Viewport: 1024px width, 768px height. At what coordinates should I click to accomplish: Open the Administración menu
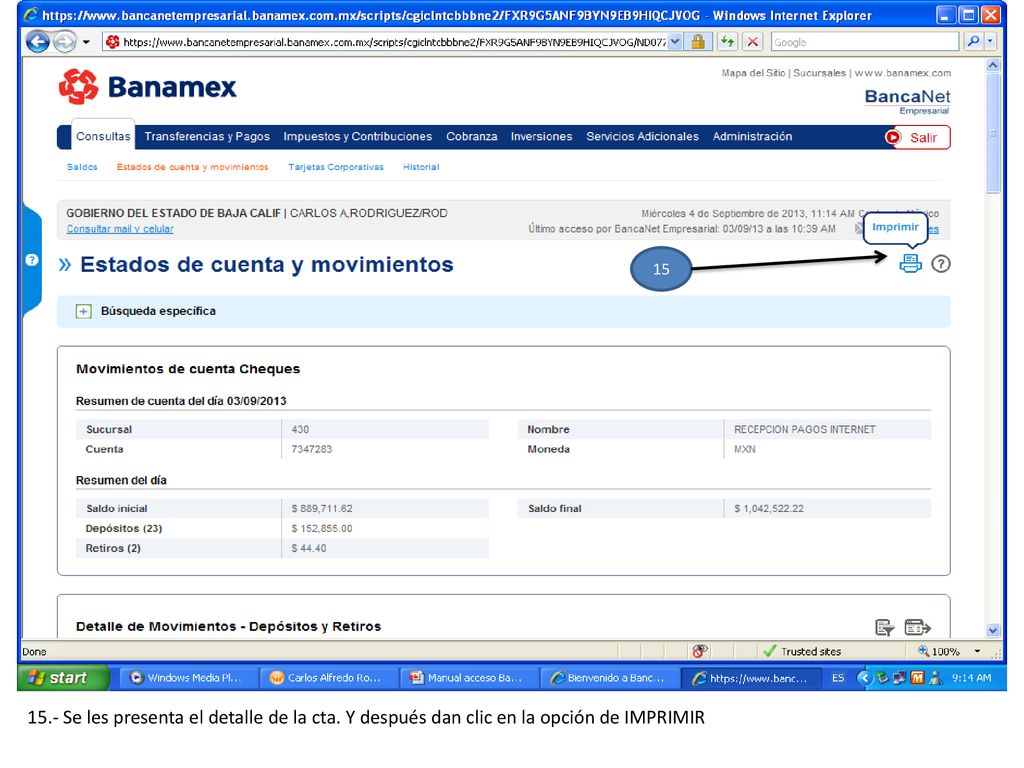pos(752,136)
